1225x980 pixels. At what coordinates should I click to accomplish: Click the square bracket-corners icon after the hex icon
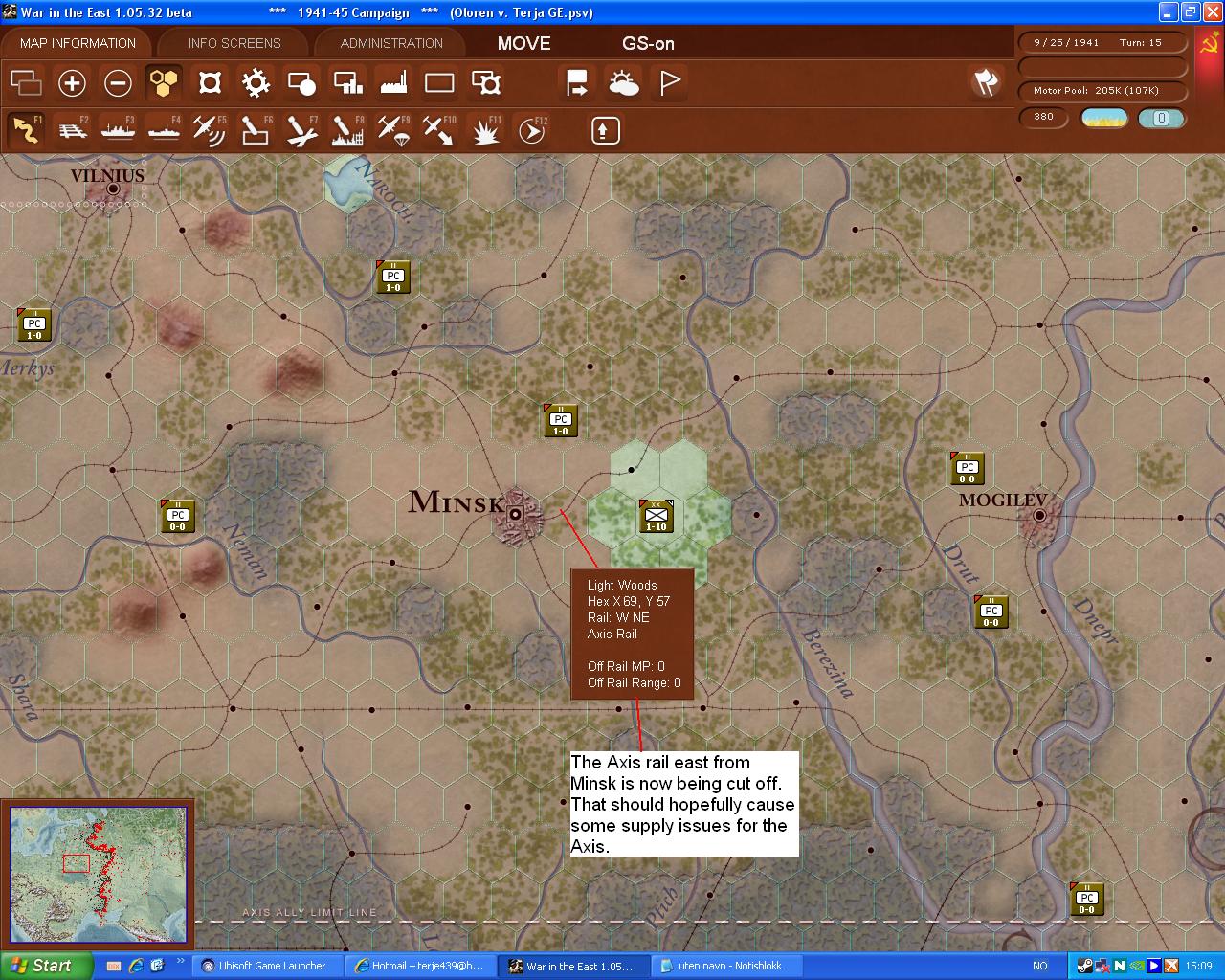click(x=210, y=83)
